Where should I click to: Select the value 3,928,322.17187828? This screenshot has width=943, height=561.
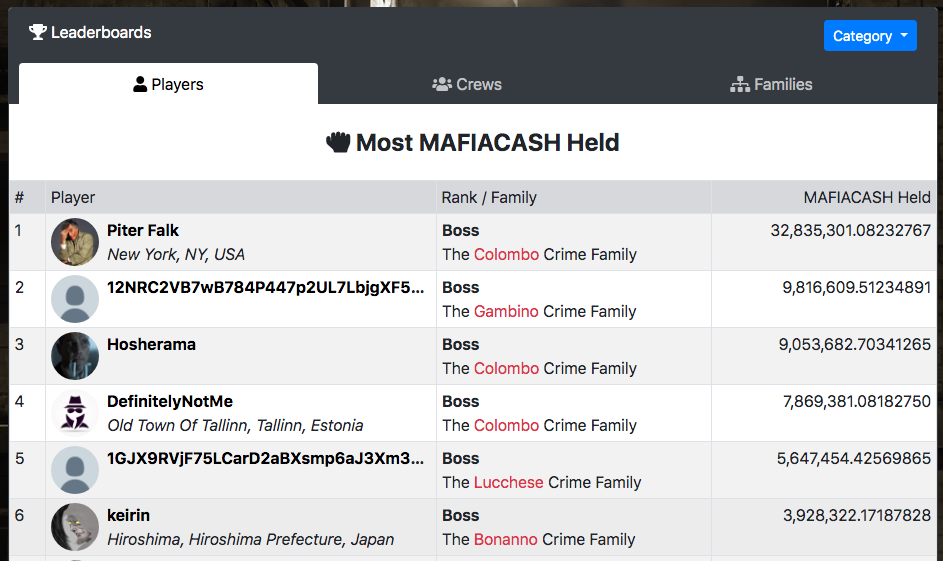(856, 515)
